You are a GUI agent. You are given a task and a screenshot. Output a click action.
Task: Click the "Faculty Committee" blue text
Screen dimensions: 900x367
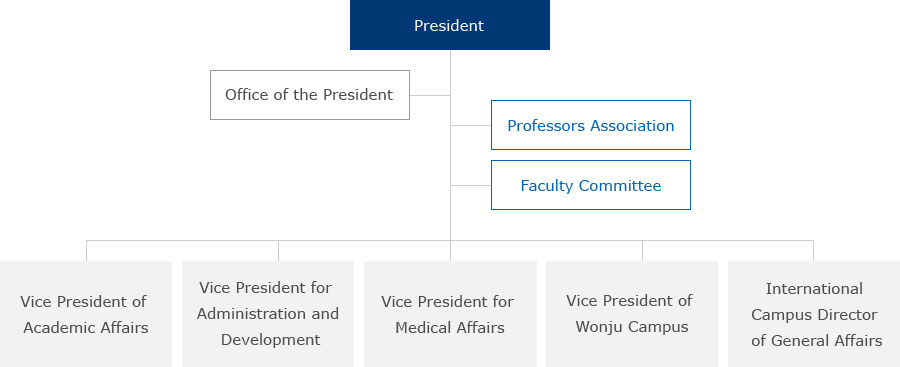[591, 186]
